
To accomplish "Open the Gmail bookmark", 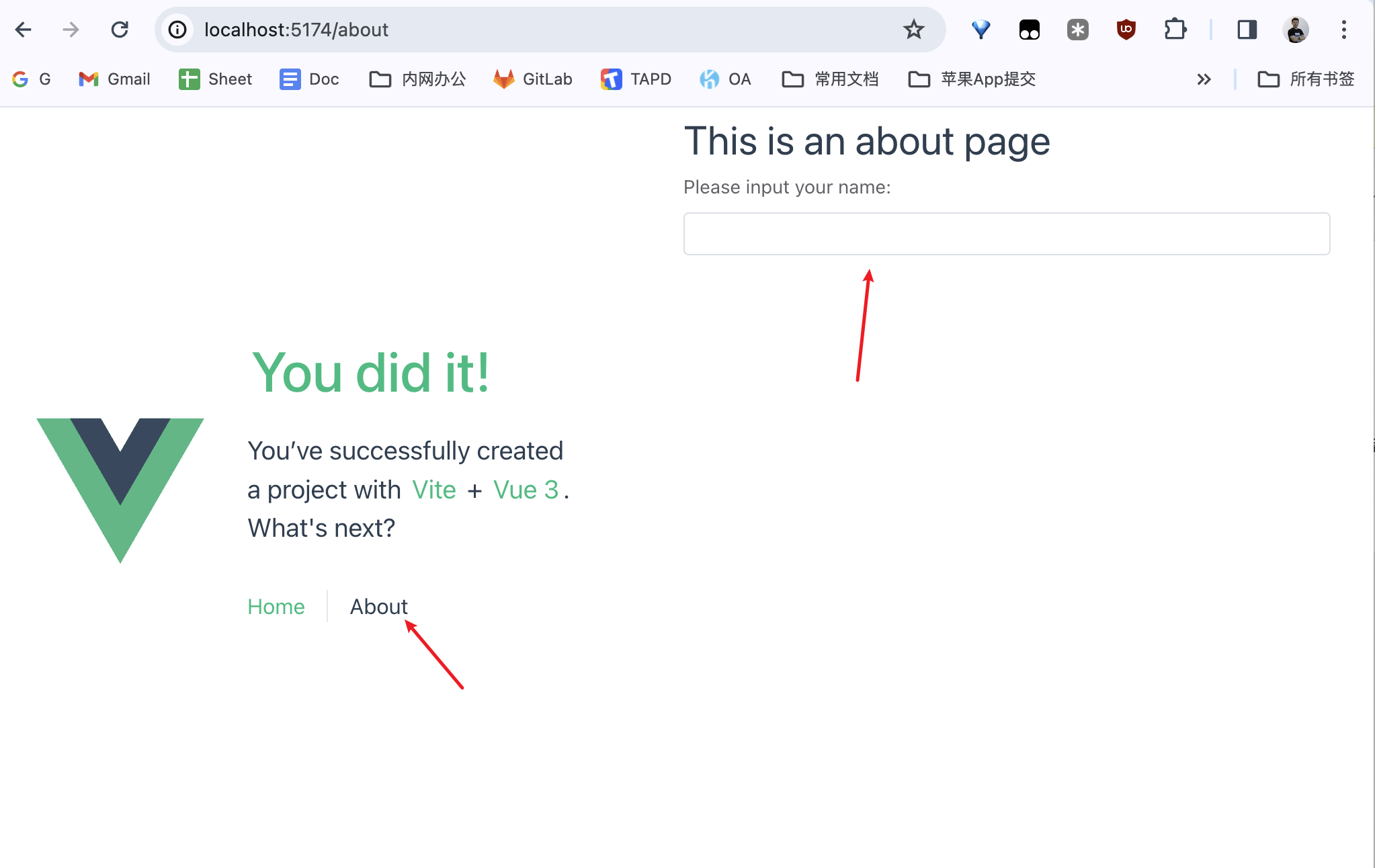I will (114, 79).
